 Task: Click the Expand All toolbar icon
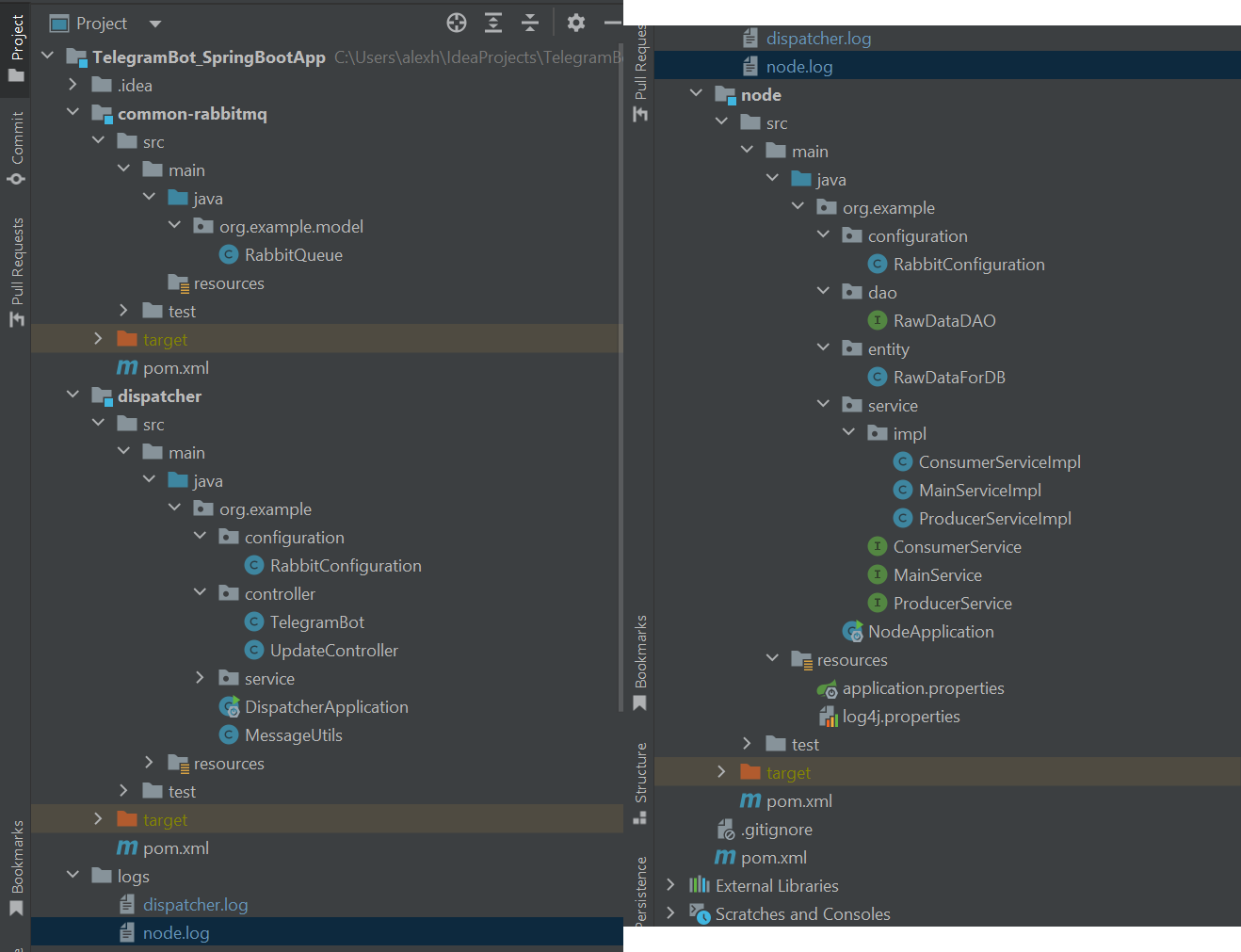coord(493,23)
